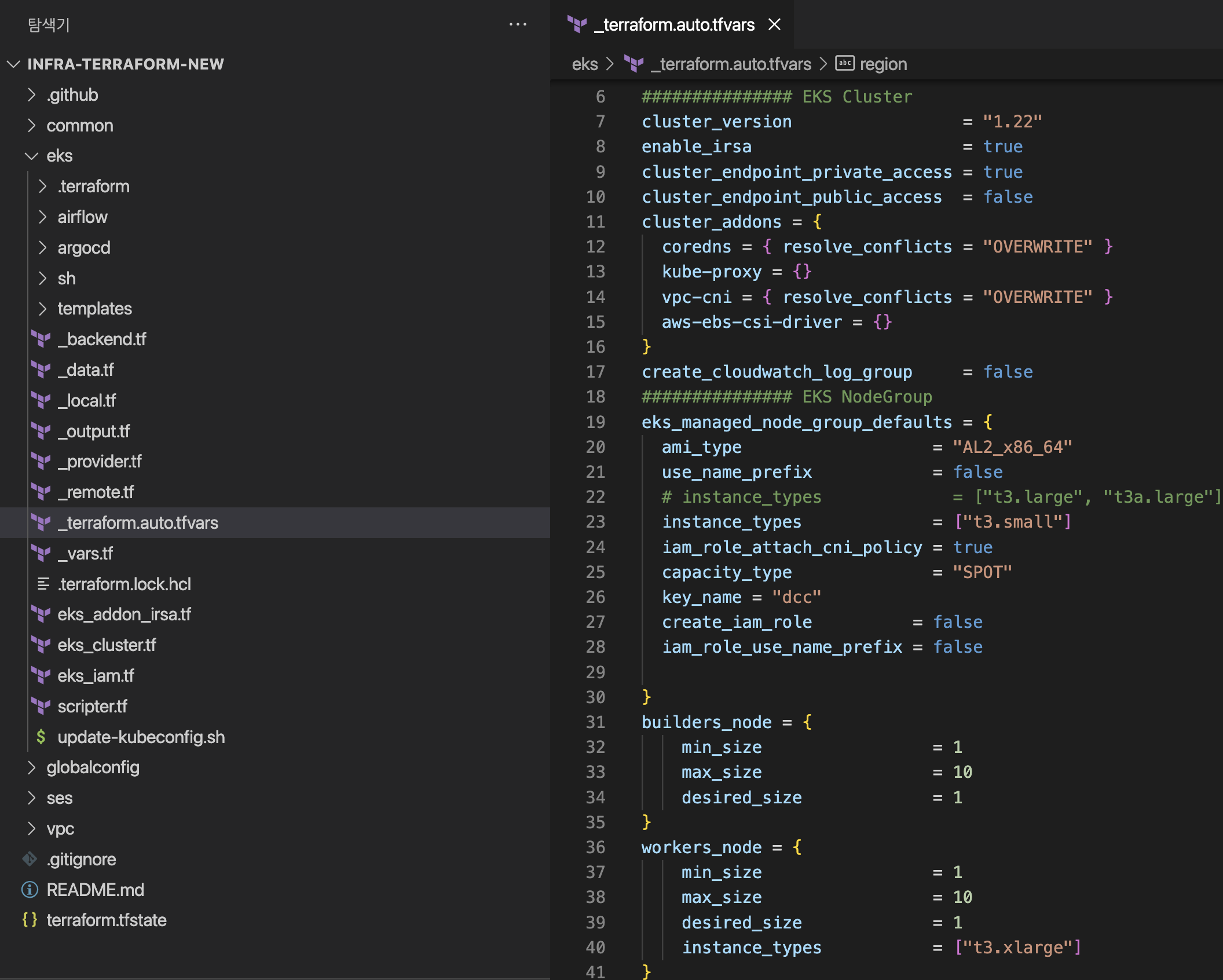Click the lines icon of .terraform.lock.hcl
This screenshot has width=1223, height=980.
43,584
